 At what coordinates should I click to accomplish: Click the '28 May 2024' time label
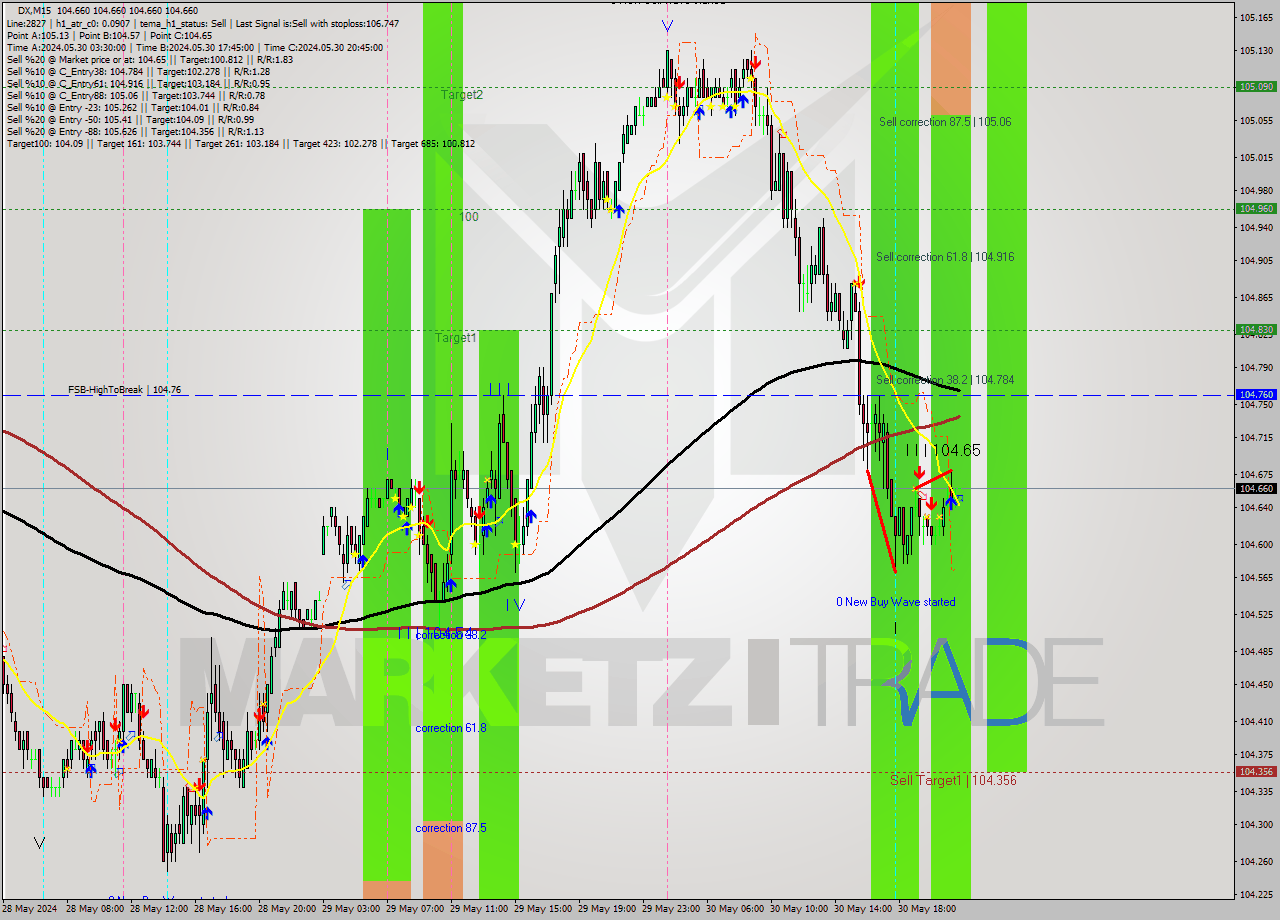pyautogui.click(x=31, y=909)
